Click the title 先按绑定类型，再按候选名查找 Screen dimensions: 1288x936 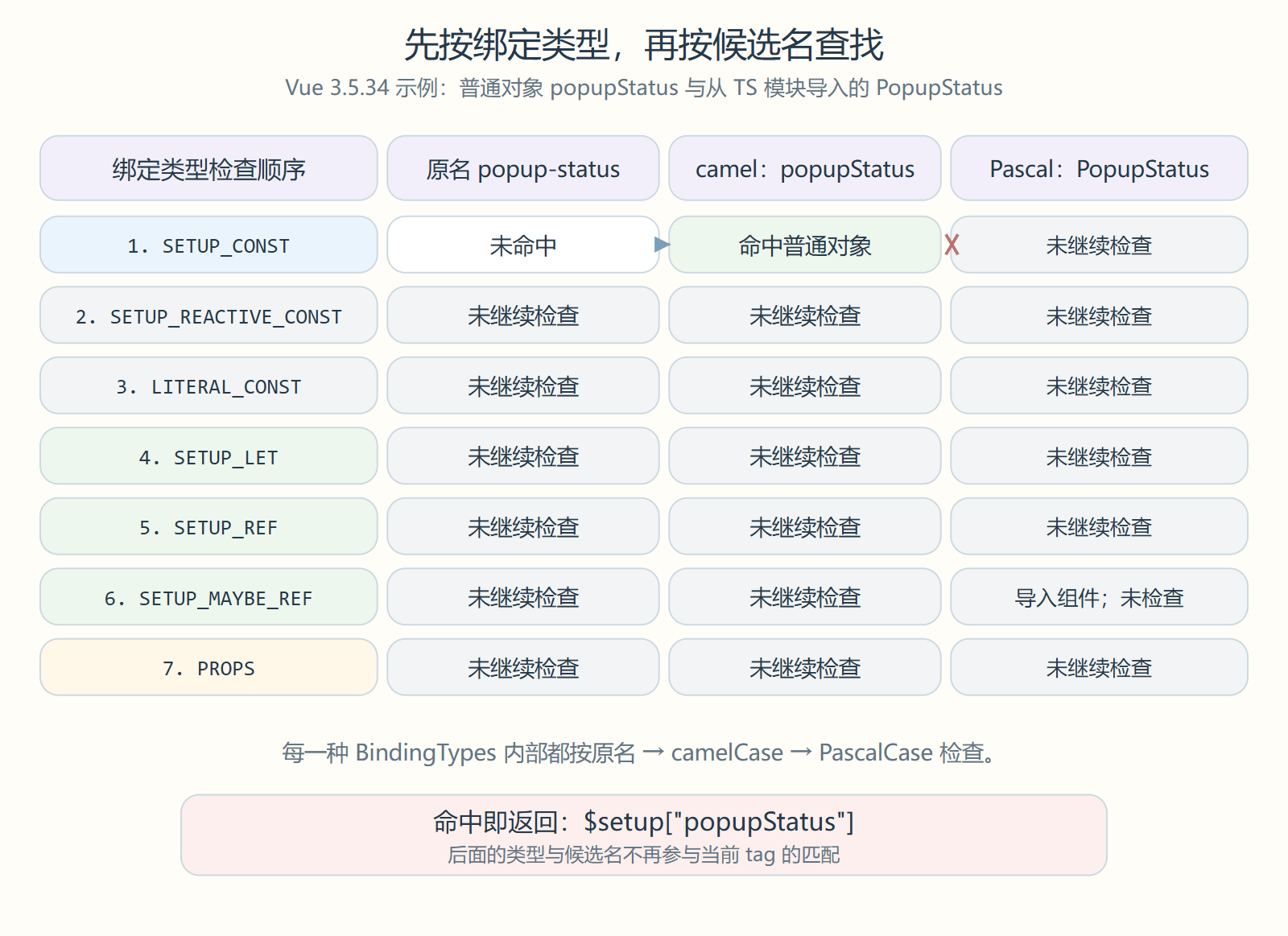click(x=644, y=44)
